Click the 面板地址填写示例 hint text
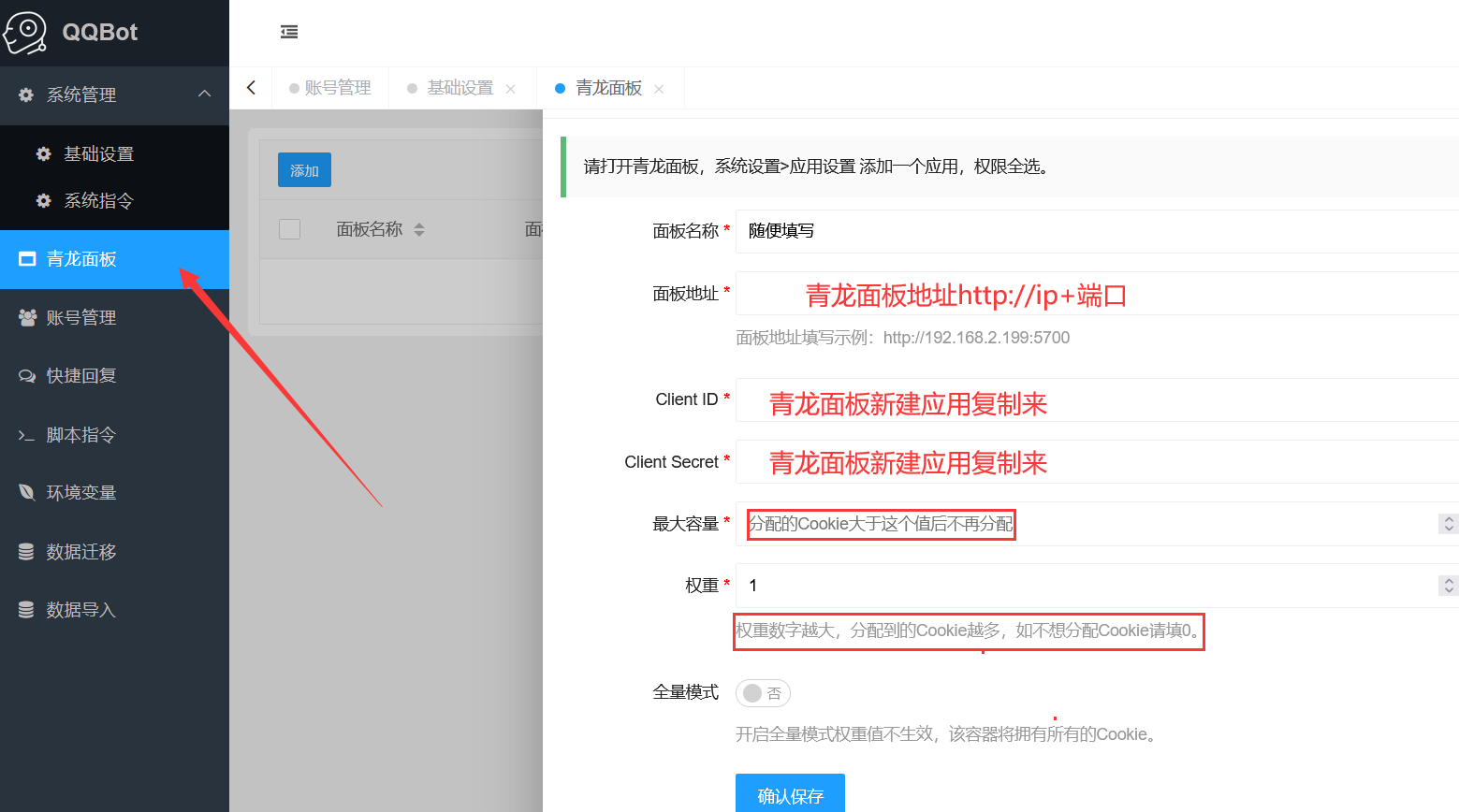Image resolution: width=1459 pixels, height=812 pixels. coord(902,338)
